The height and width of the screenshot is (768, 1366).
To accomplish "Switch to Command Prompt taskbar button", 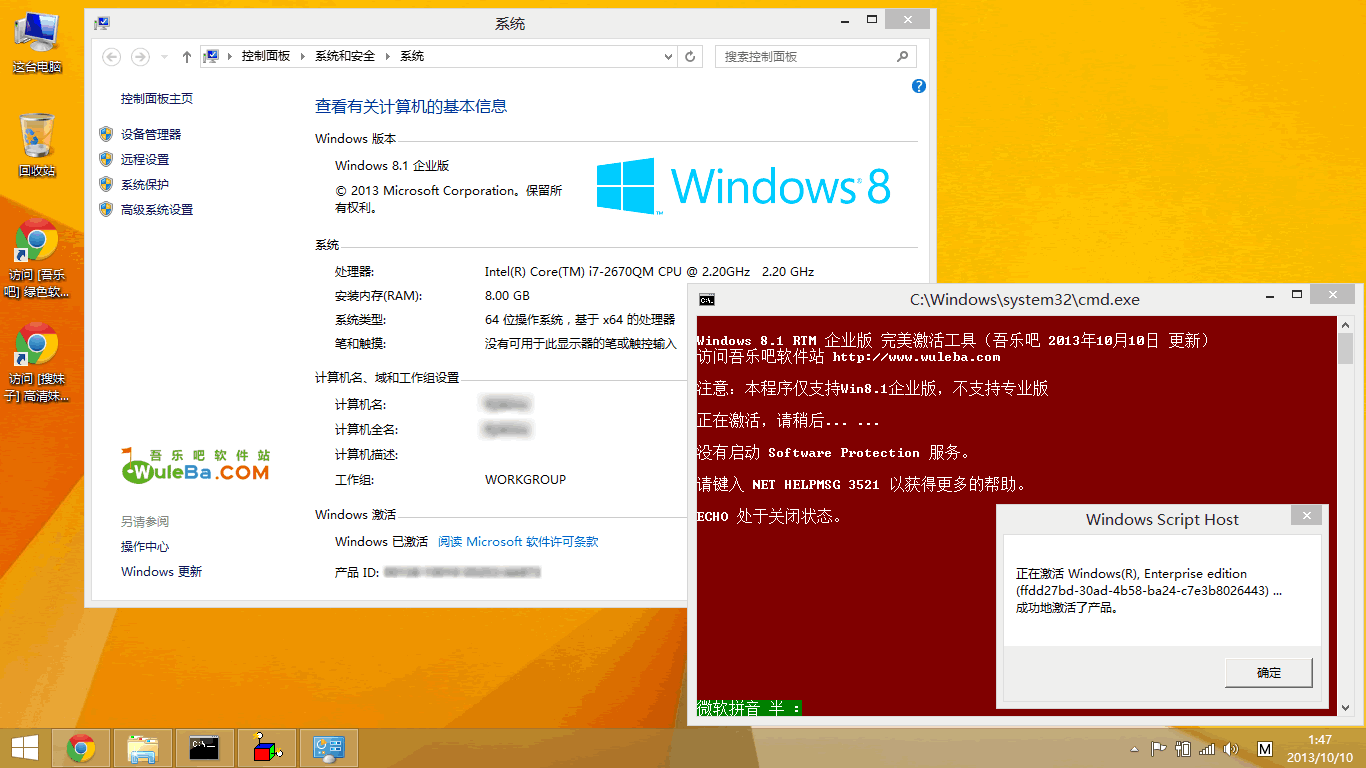I will point(205,748).
